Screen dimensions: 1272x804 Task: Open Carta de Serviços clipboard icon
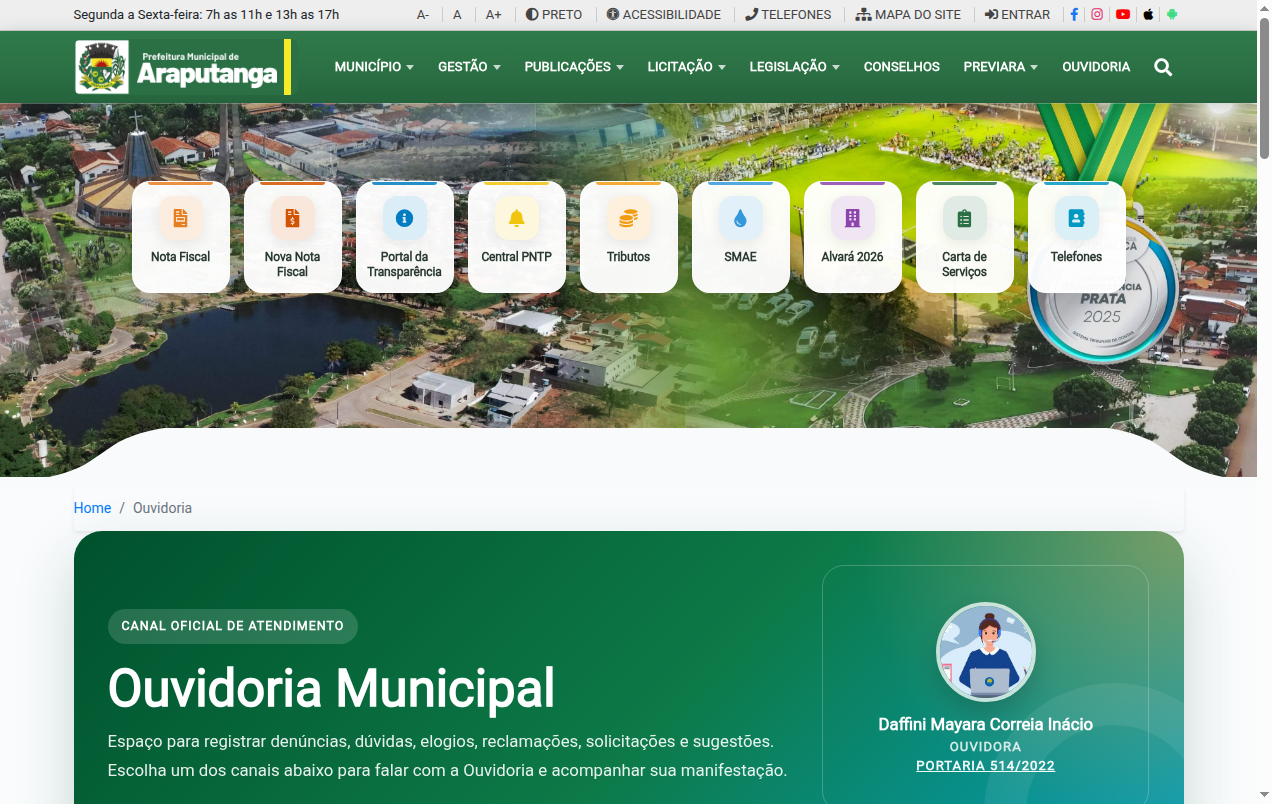tap(965, 217)
